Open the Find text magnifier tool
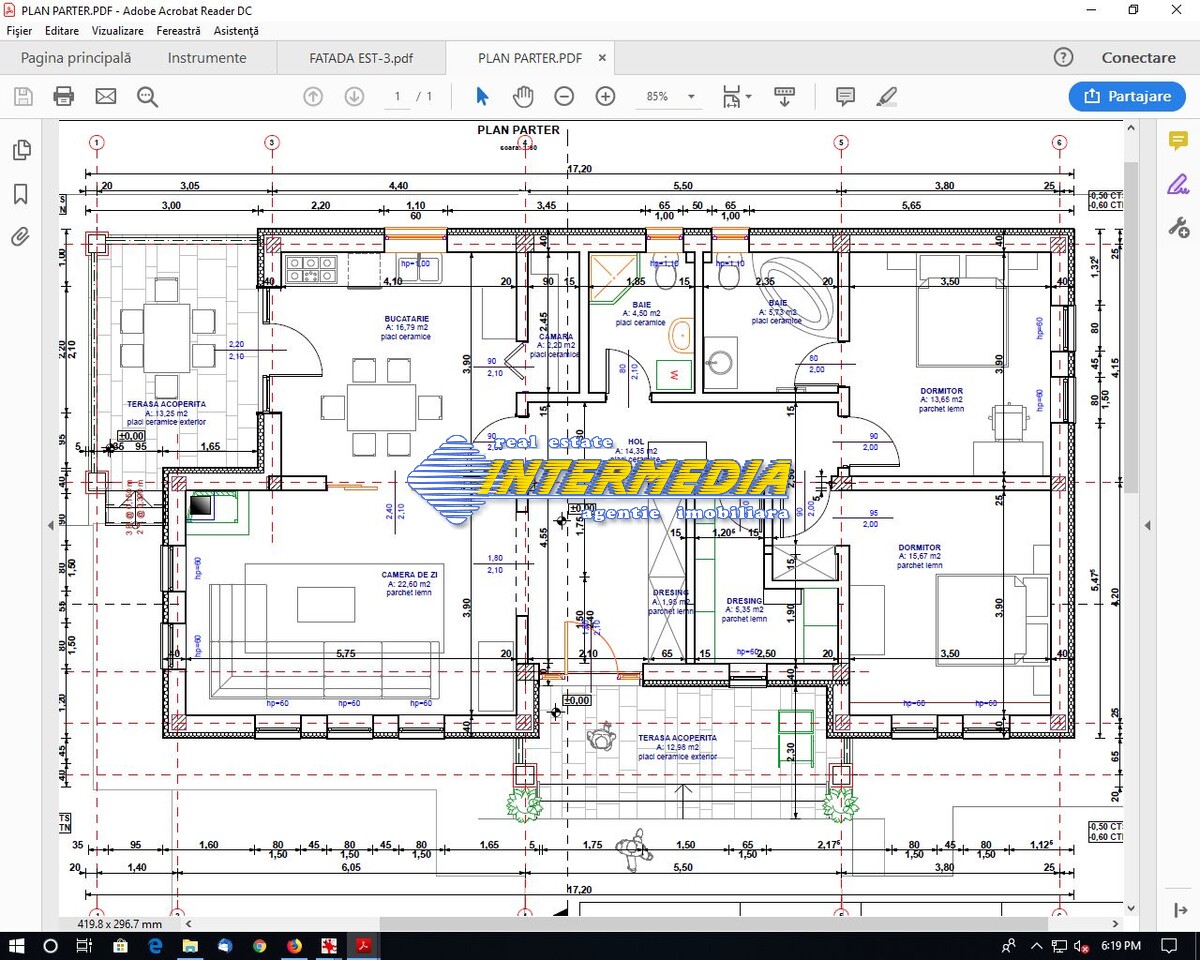The height and width of the screenshot is (960, 1200). click(x=148, y=96)
